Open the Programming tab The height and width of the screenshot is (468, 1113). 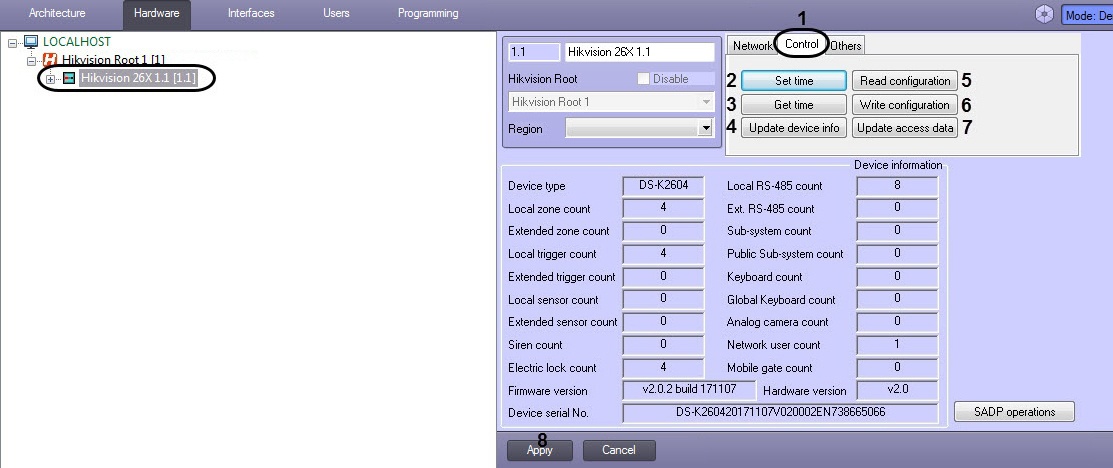[428, 13]
